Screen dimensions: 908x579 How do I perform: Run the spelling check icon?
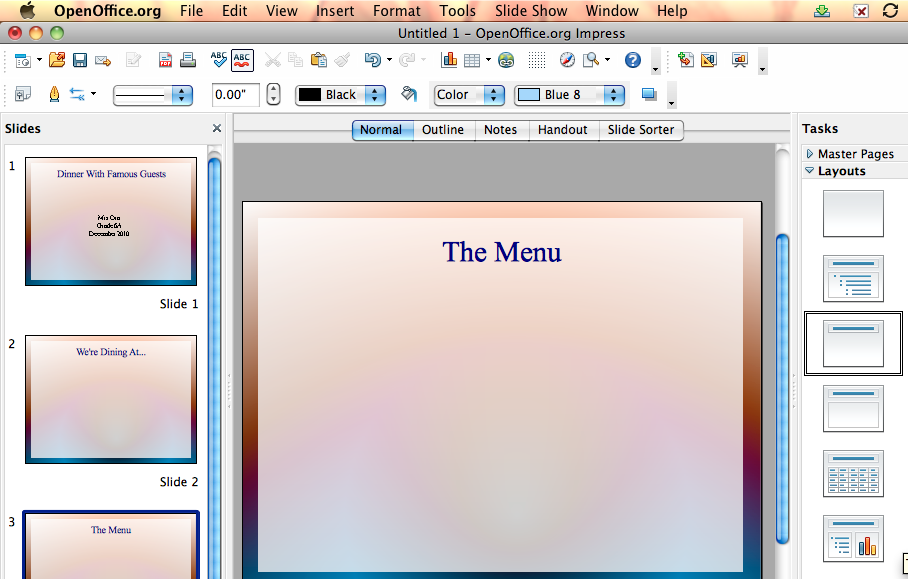(x=218, y=60)
